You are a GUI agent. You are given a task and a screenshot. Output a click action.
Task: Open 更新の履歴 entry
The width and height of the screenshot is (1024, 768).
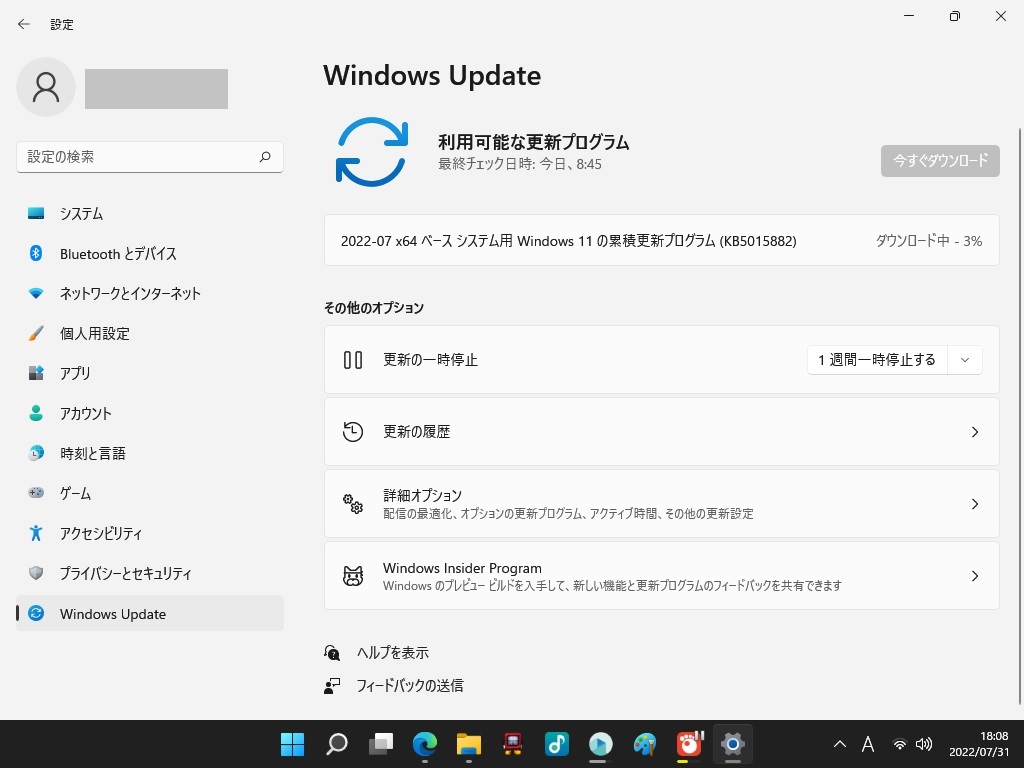tap(662, 432)
